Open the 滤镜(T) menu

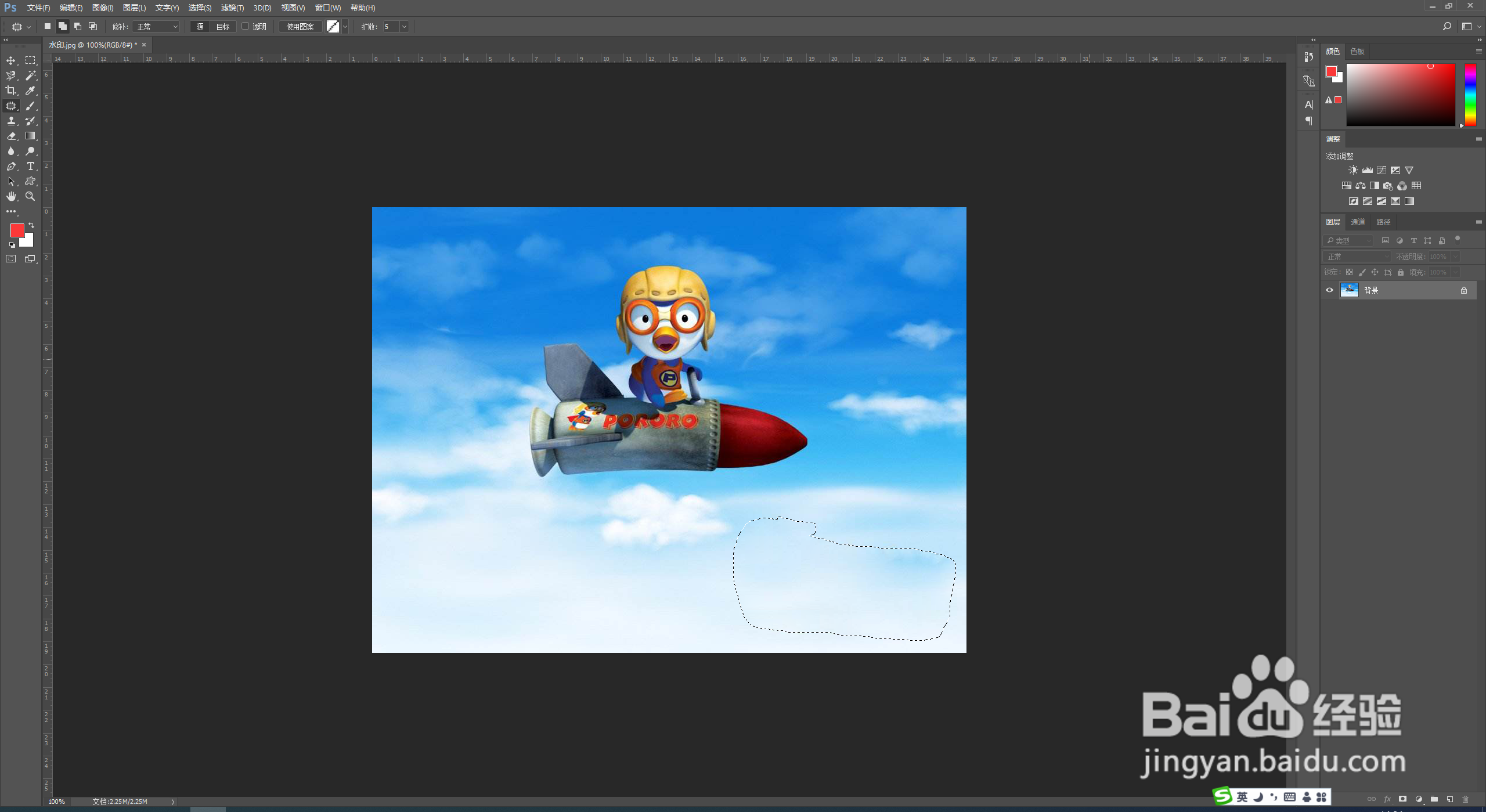[x=232, y=8]
